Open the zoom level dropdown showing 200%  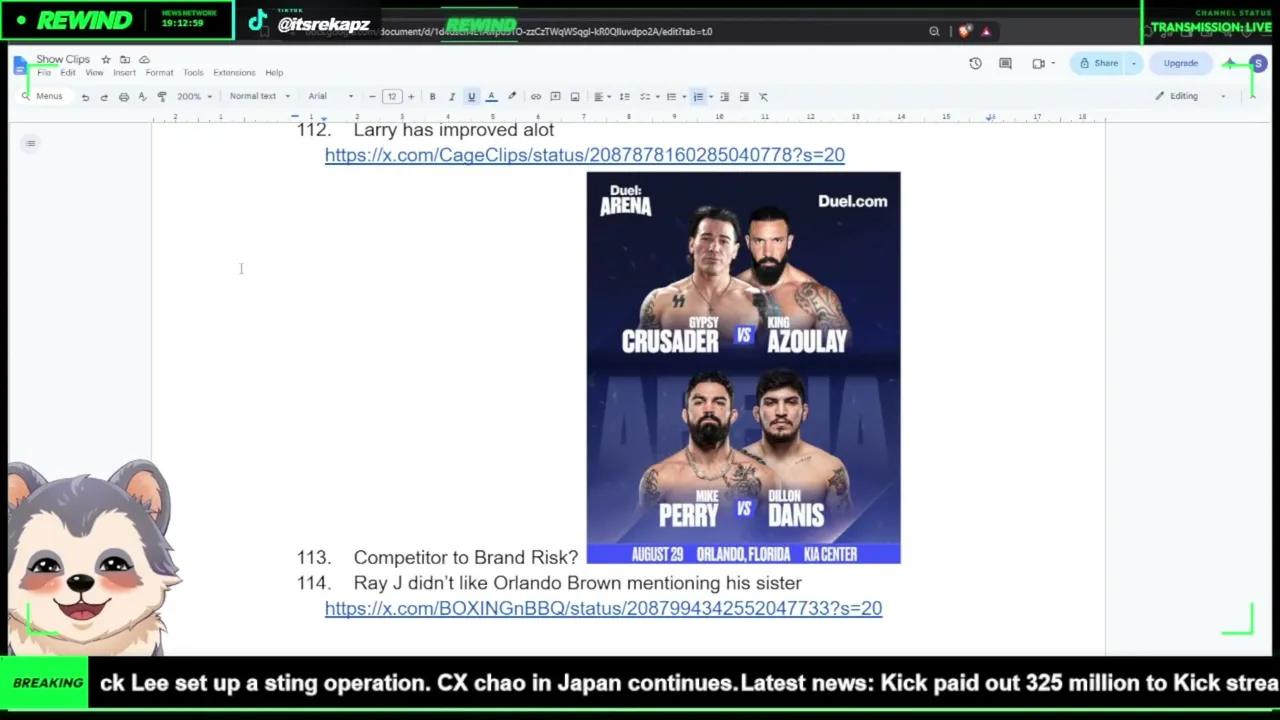[194, 97]
